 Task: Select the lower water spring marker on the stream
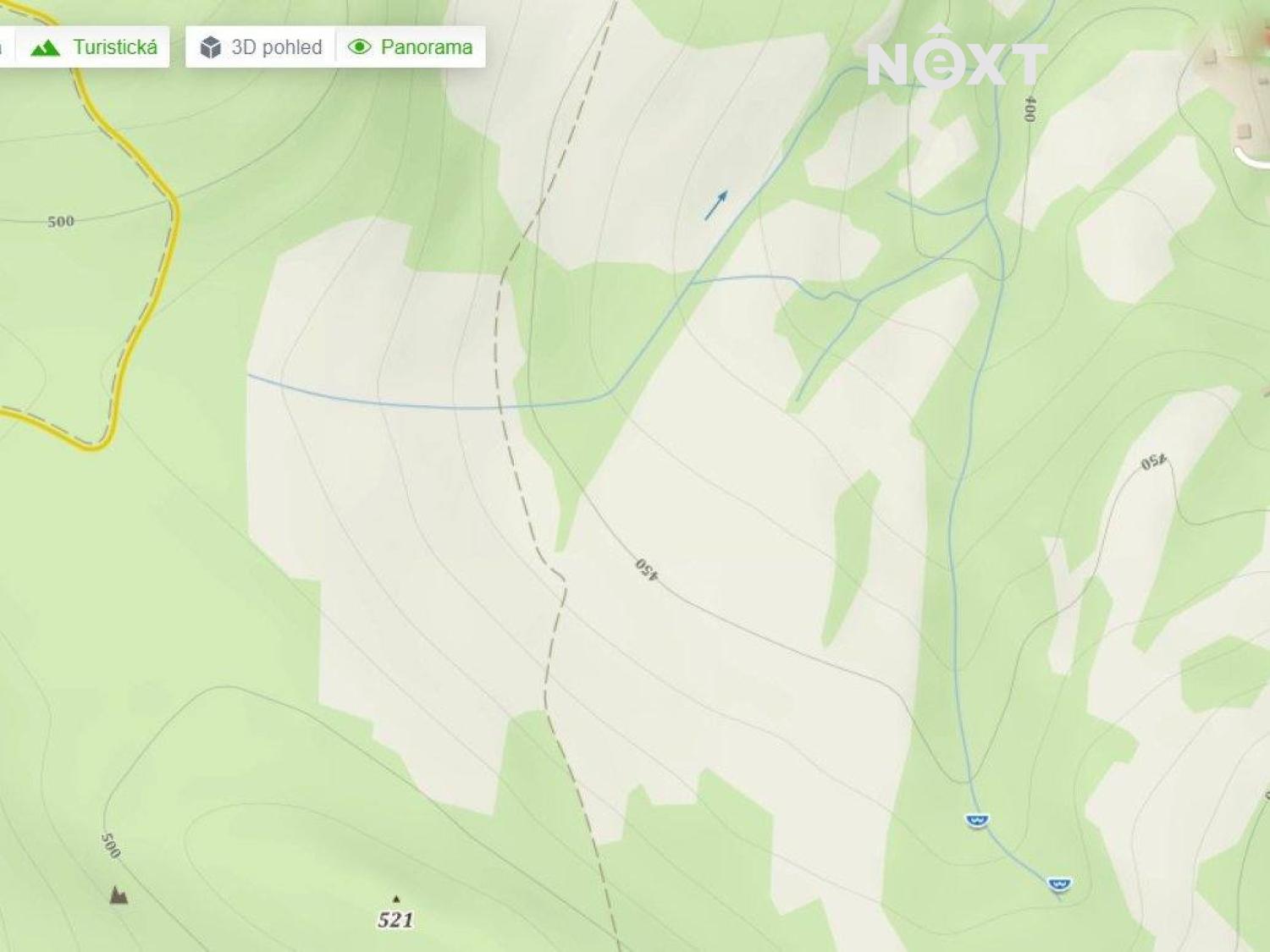pos(1058,884)
